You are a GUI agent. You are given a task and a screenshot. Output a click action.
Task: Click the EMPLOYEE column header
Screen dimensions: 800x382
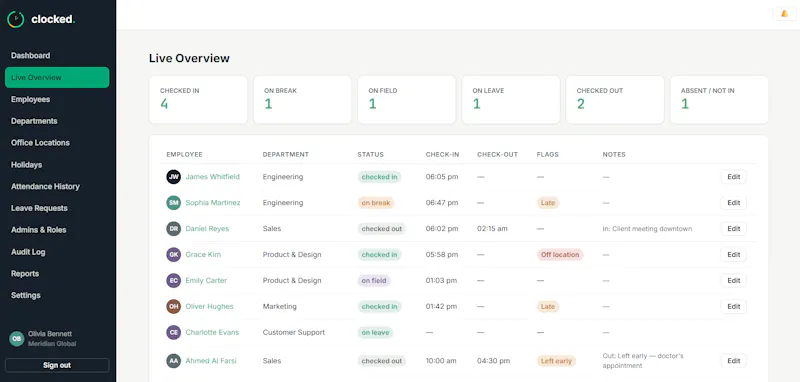pos(184,155)
